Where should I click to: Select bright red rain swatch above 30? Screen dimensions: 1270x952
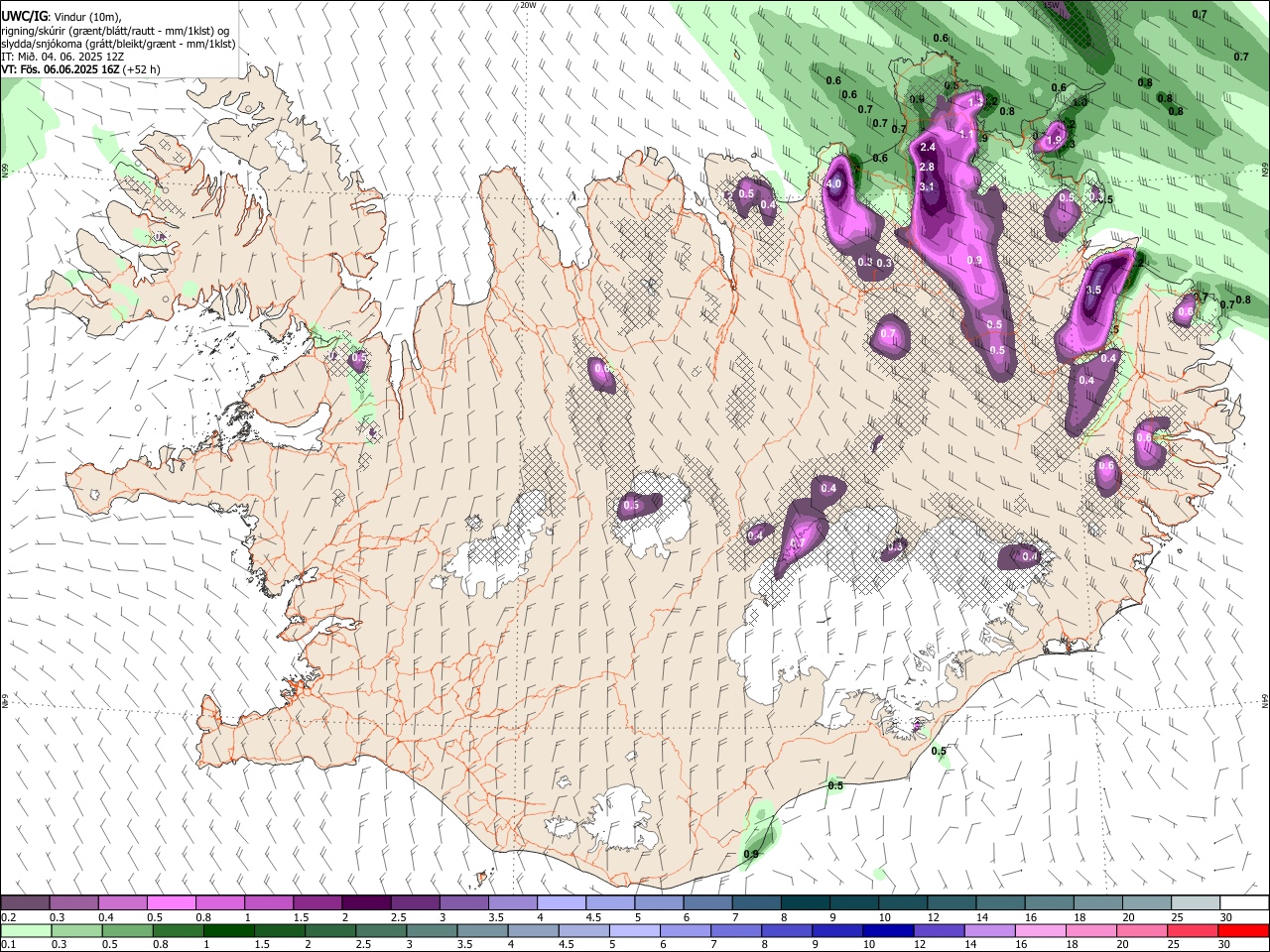1243,931
